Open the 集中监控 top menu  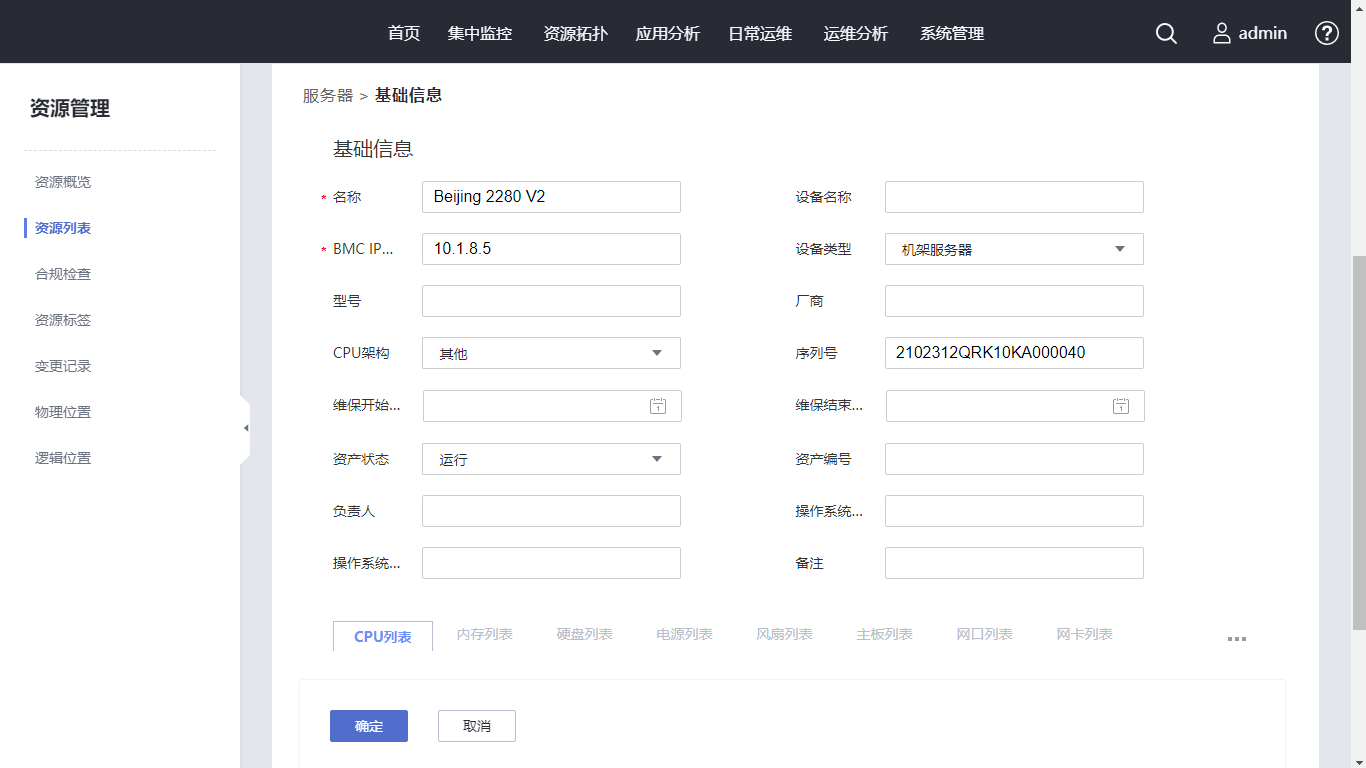point(480,33)
